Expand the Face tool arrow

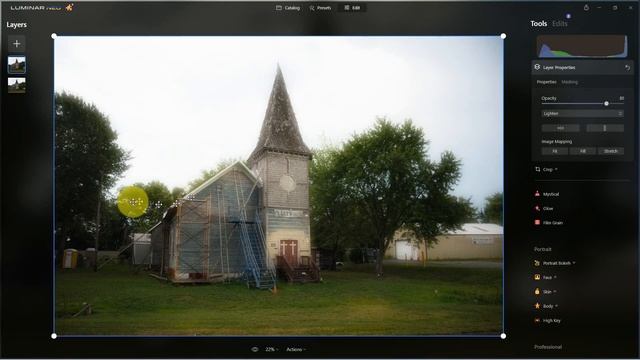[555, 278]
